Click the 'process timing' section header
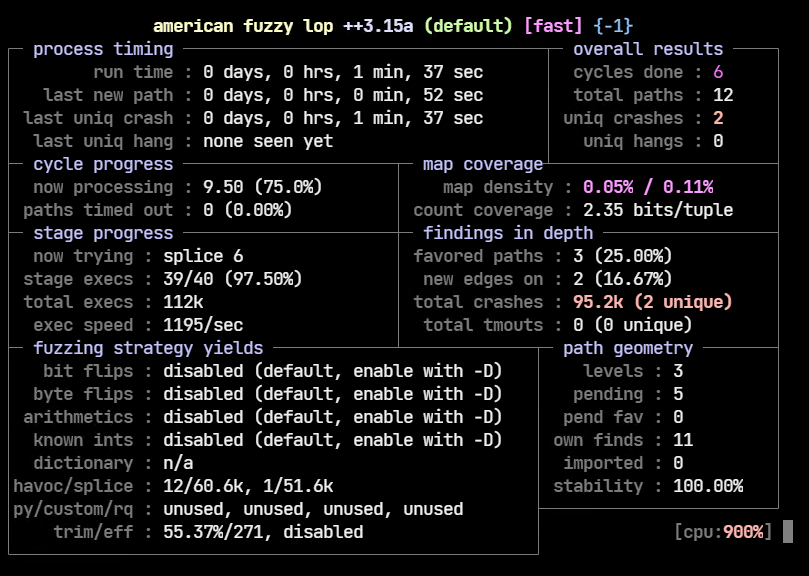This screenshot has height=576, width=809. [103, 49]
